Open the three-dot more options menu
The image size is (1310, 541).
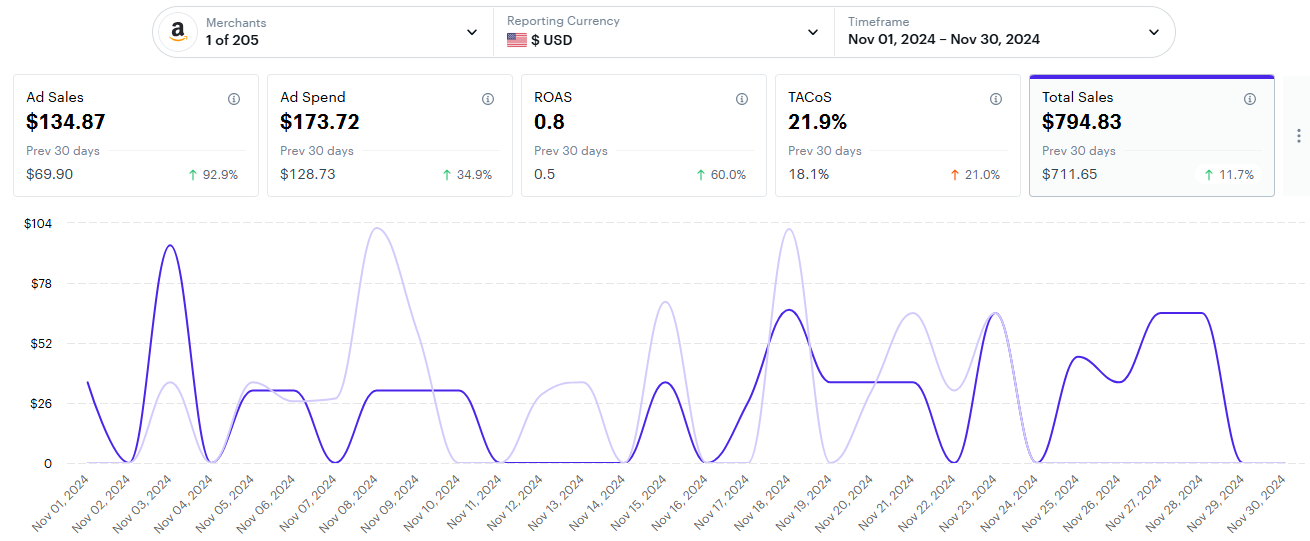click(x=1299, y=136)
